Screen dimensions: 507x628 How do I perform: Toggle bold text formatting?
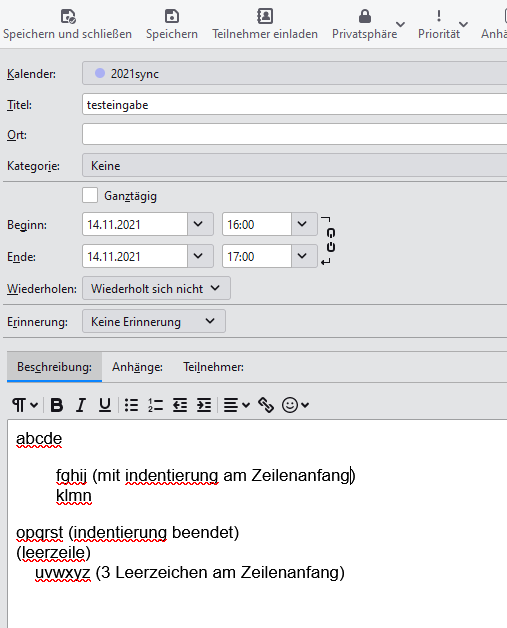tap(56, 405)
